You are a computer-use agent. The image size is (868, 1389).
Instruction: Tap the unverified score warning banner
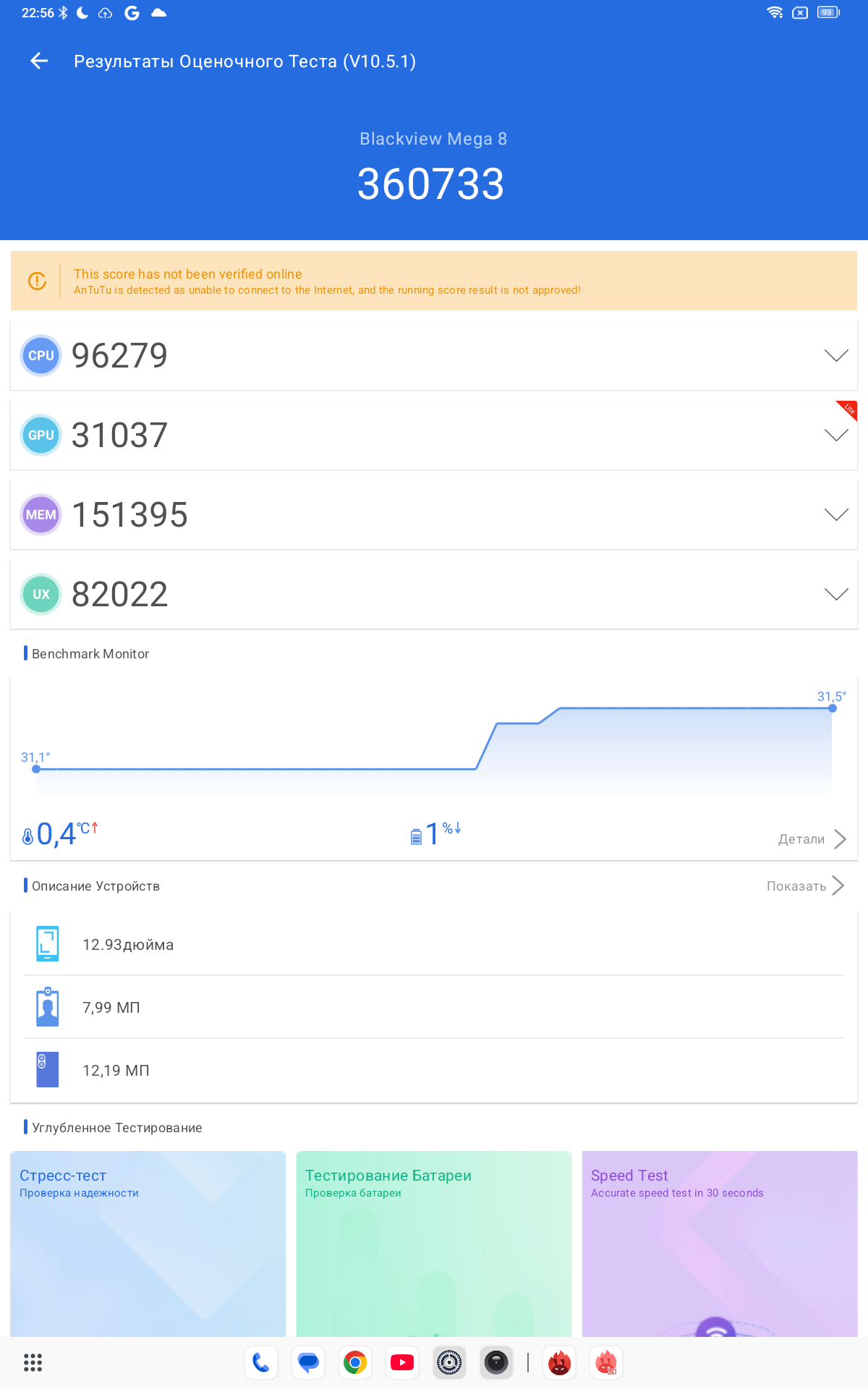coord(434,281)
